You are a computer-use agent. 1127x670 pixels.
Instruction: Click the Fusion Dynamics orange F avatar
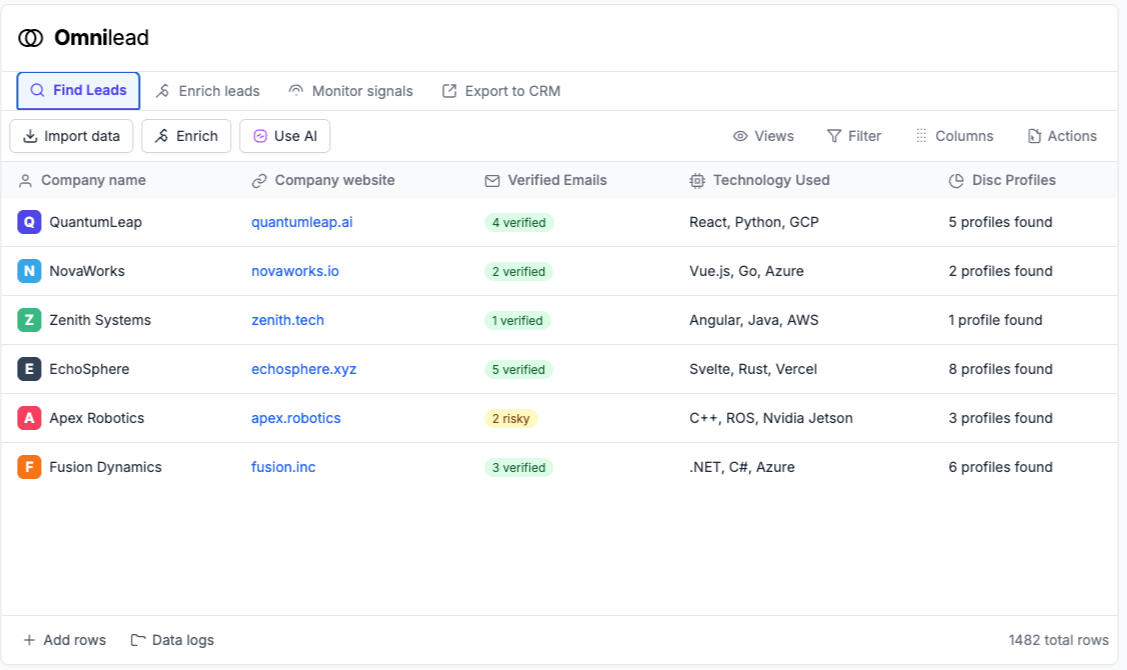(29, 467)
